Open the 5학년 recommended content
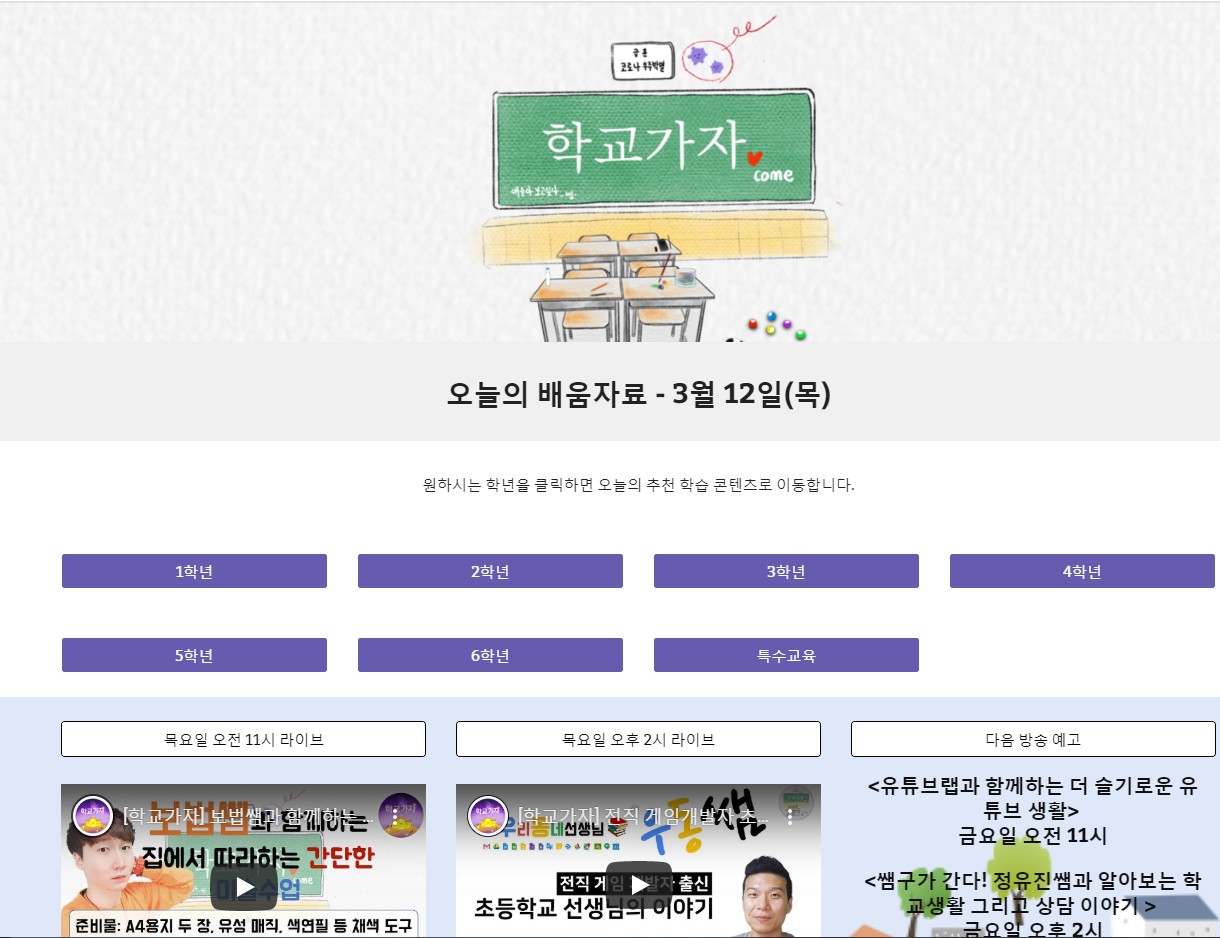The height and width of the screenshot is (938, 1220). 194,655
